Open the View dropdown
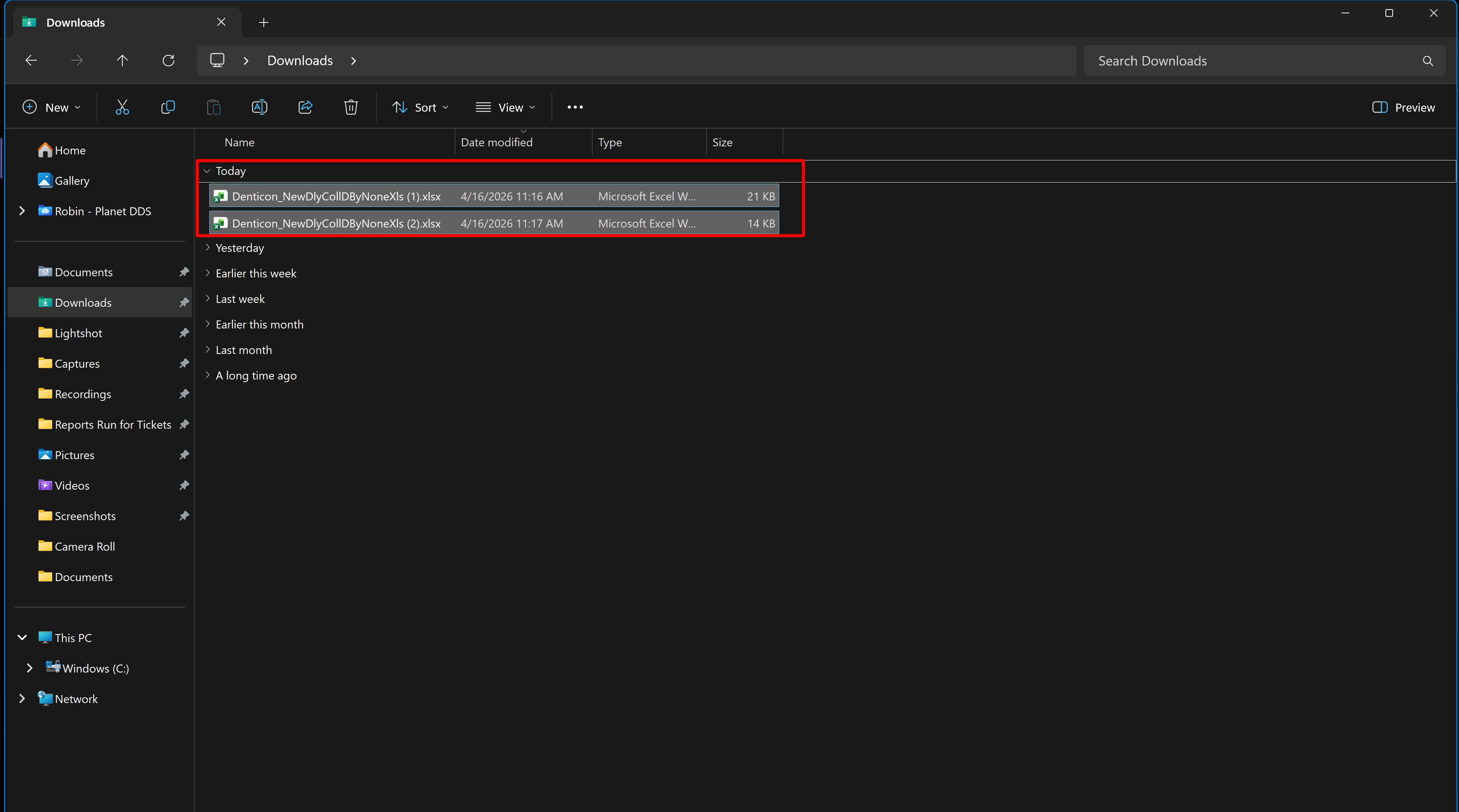The height and width of the screenshot is (812, 1459). [x=505, y=107]
